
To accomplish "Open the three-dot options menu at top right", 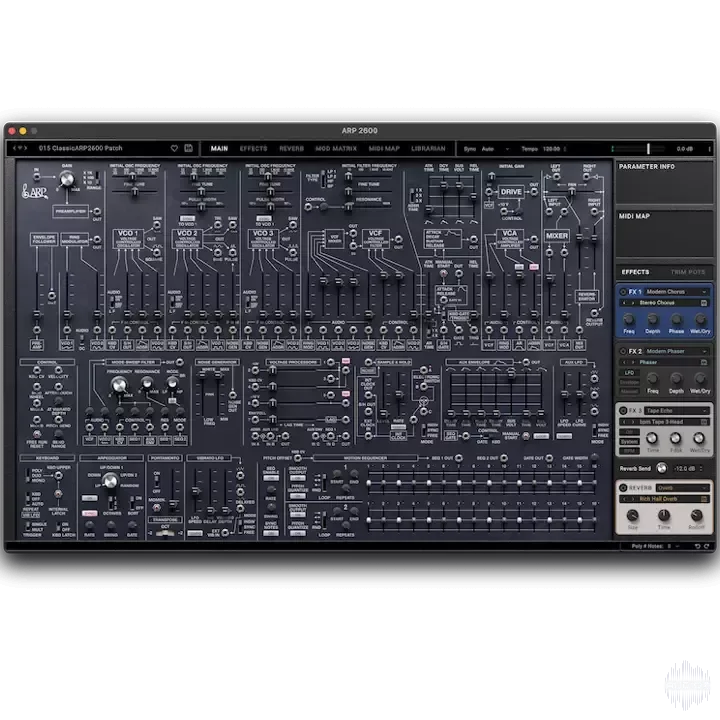I will (x=709, y=149).
